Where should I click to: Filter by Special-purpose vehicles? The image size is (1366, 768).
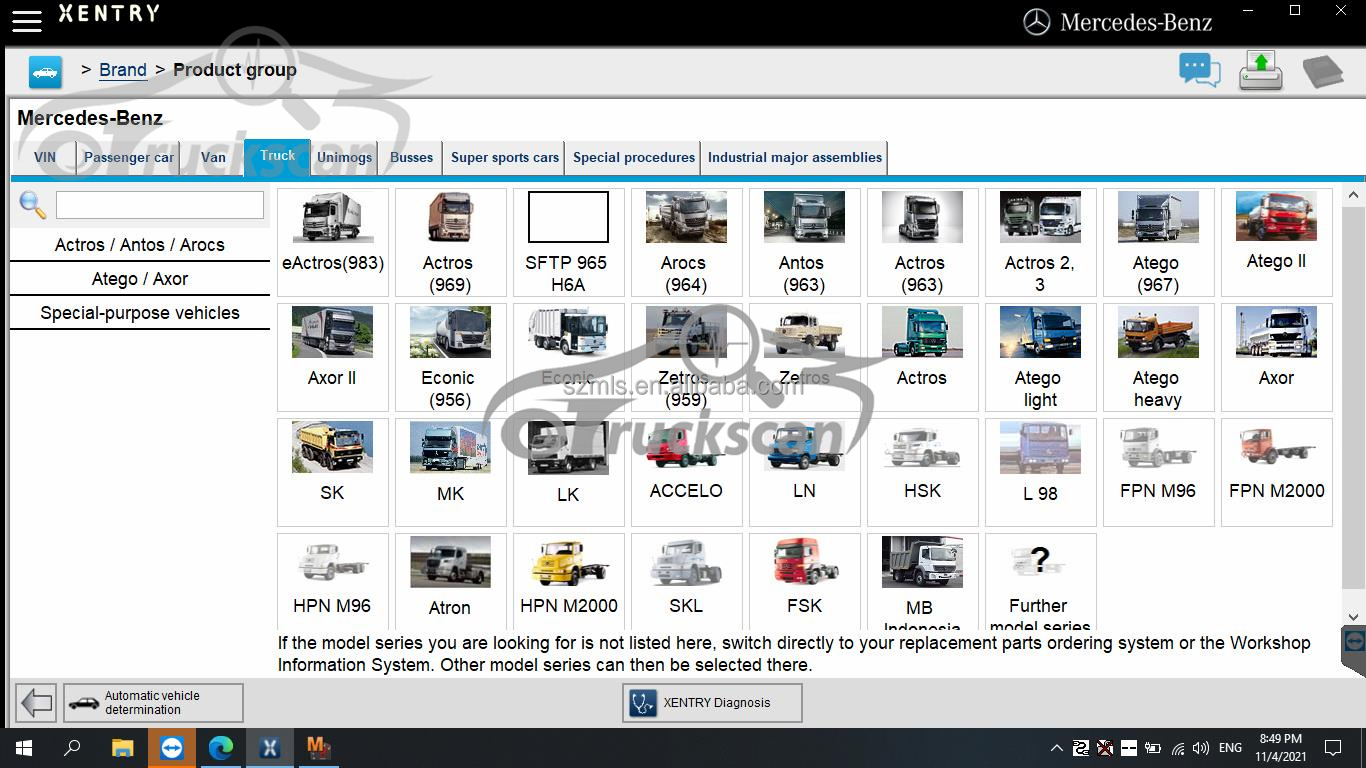click(x=140, y=313)
